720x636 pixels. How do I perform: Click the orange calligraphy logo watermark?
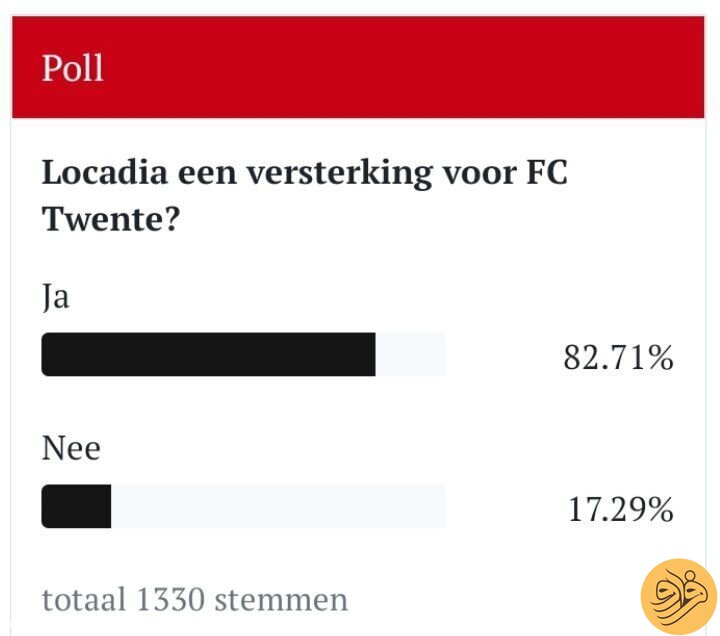click(679, 597)
